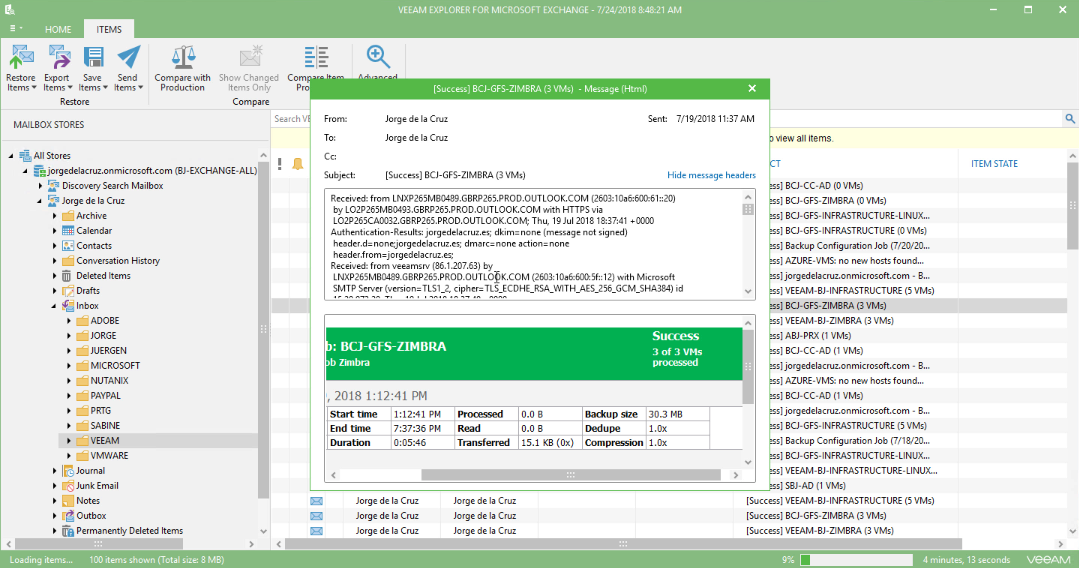Close the message preview window
1079x568 pixels.
coord(752,88)
